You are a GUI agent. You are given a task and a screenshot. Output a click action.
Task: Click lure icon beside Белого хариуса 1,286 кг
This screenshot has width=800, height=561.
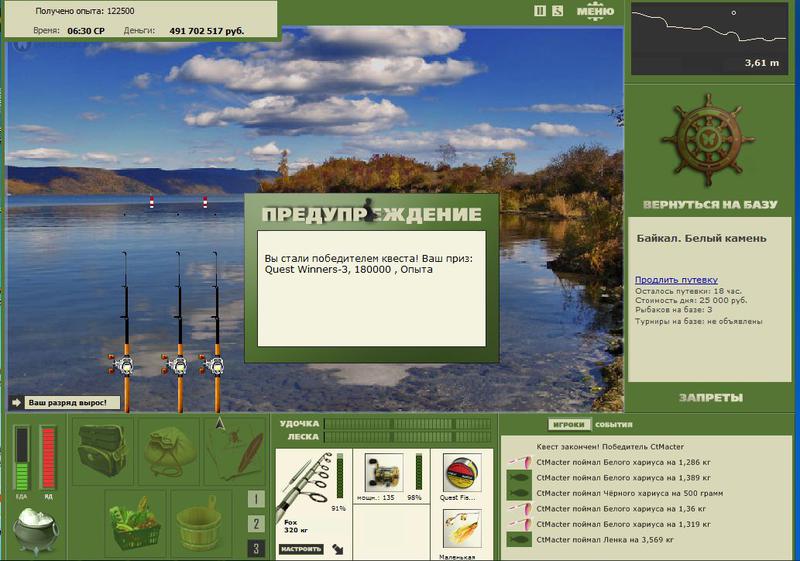coord(519,462)
